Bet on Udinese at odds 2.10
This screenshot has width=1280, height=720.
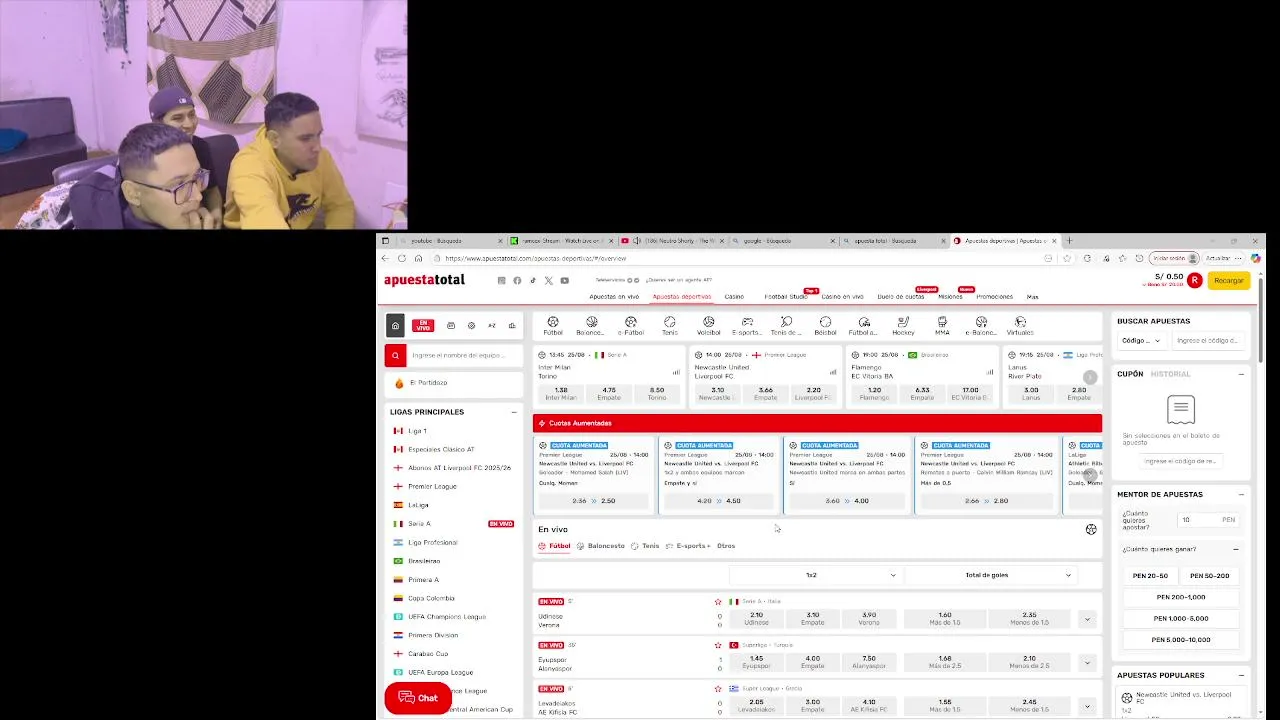coord(756,619)
